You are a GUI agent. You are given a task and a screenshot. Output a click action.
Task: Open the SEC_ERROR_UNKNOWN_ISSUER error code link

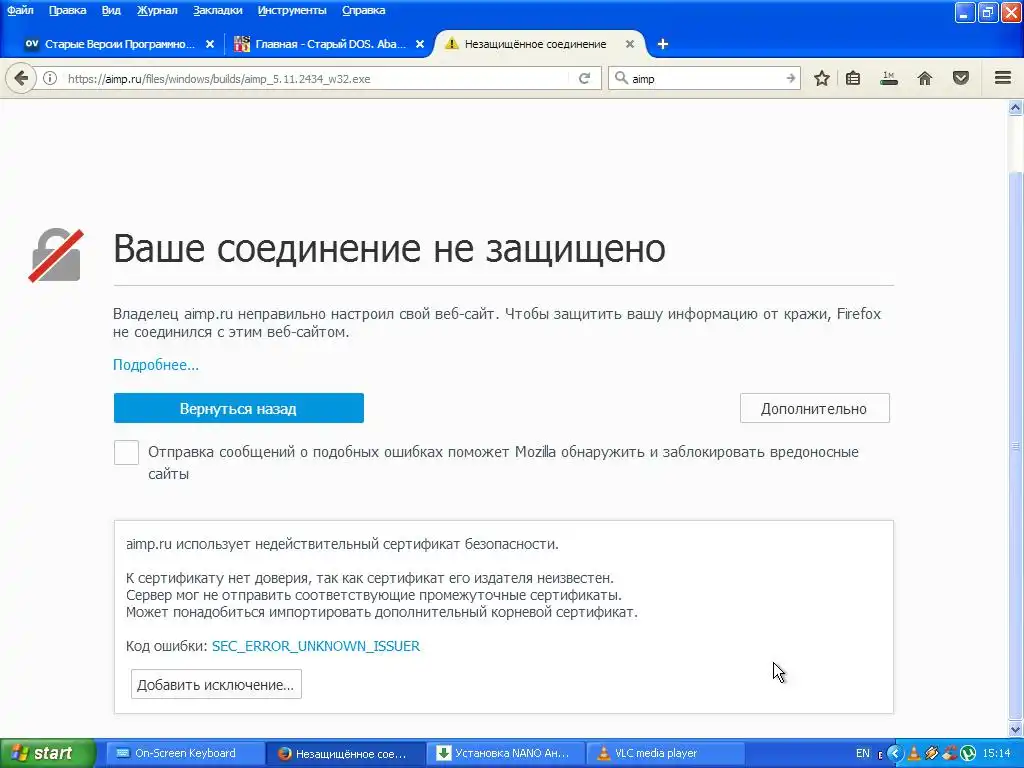[x=315, y=647]
